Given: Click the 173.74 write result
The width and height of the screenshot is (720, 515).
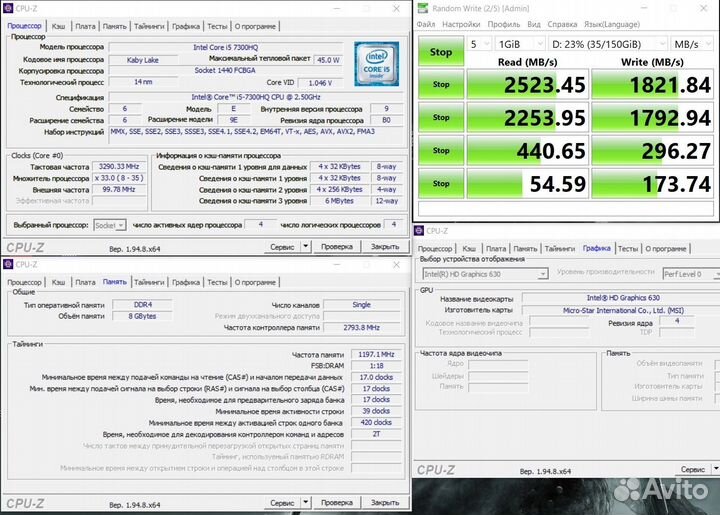Looking at the screenshot, I should click(x=652, y=184).
